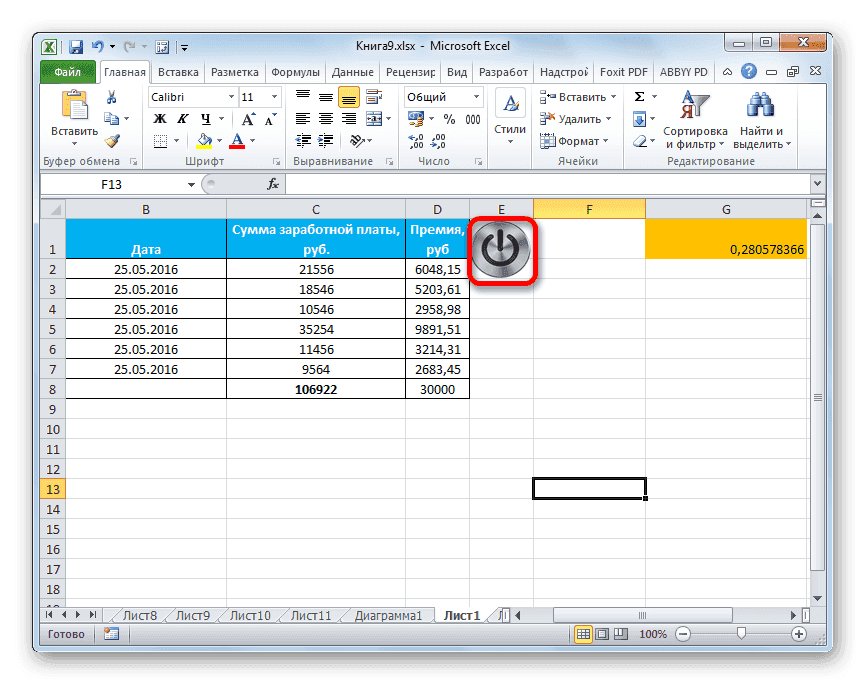The image size is (866, 685).
Task: Choose the red font color swatch
Action: point(236,142)
